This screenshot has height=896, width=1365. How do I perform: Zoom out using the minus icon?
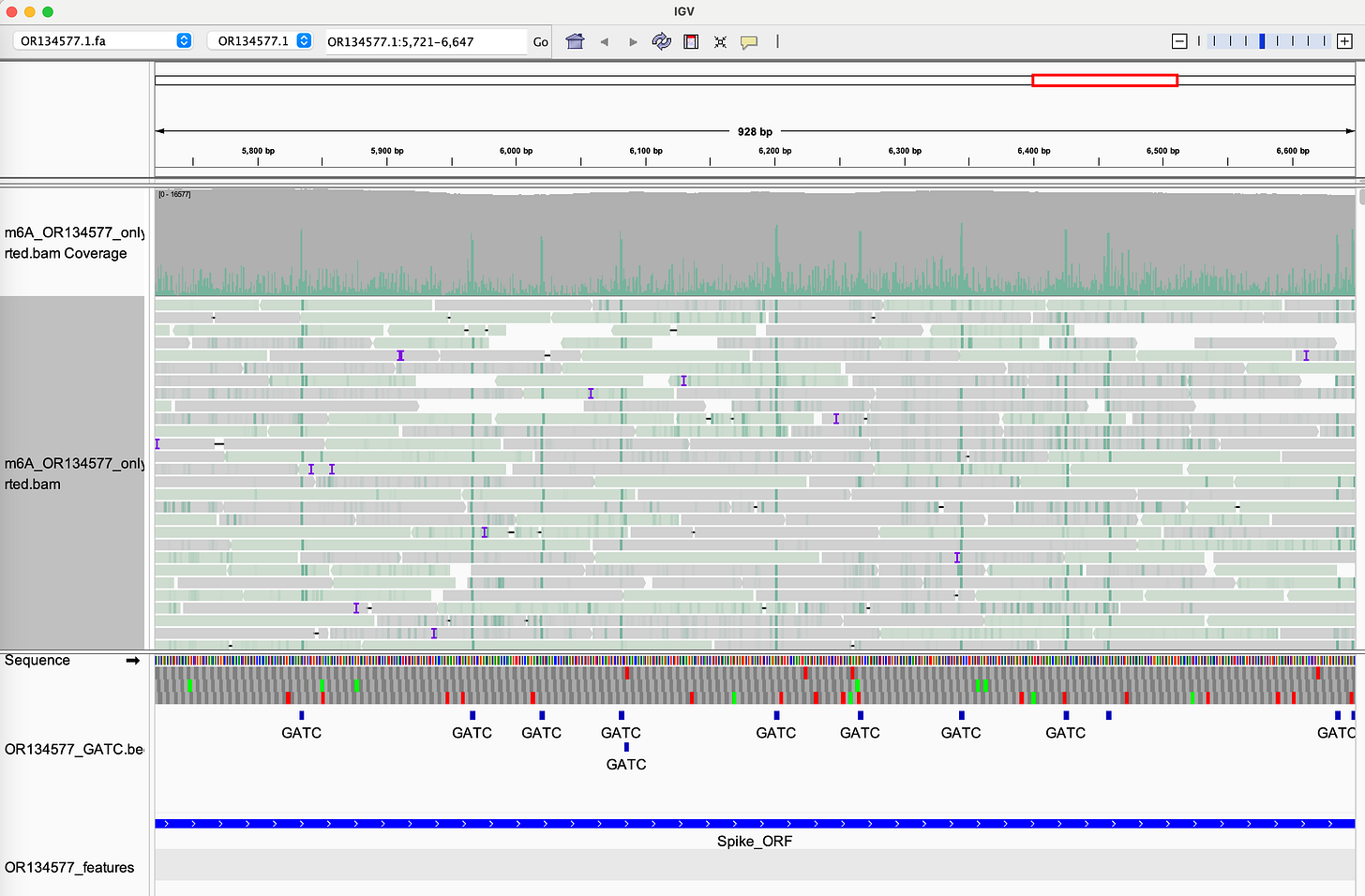pyautogui.click(x=1178, y=40)
